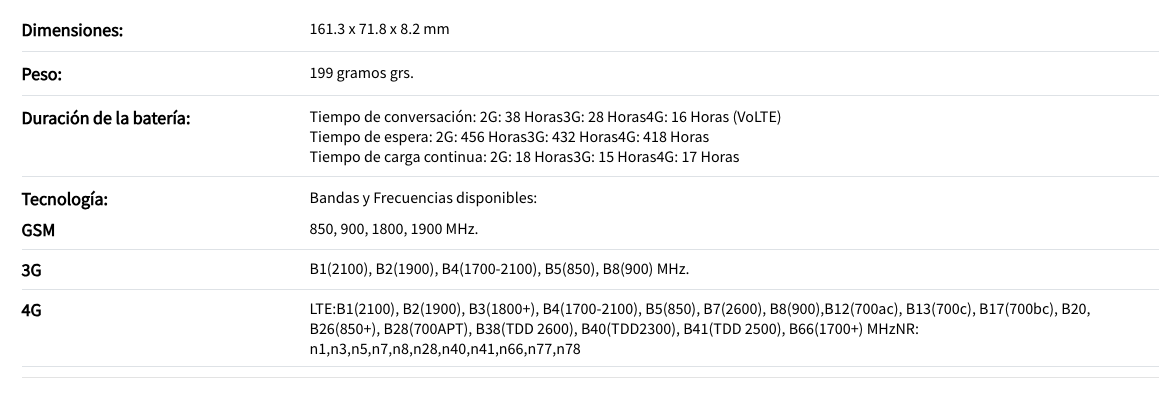Image resolution: width=1176 pixels, height=397 pixels.
Task: Click the 3G bands B1(2100) line
Action: click(x=500, y=269)
